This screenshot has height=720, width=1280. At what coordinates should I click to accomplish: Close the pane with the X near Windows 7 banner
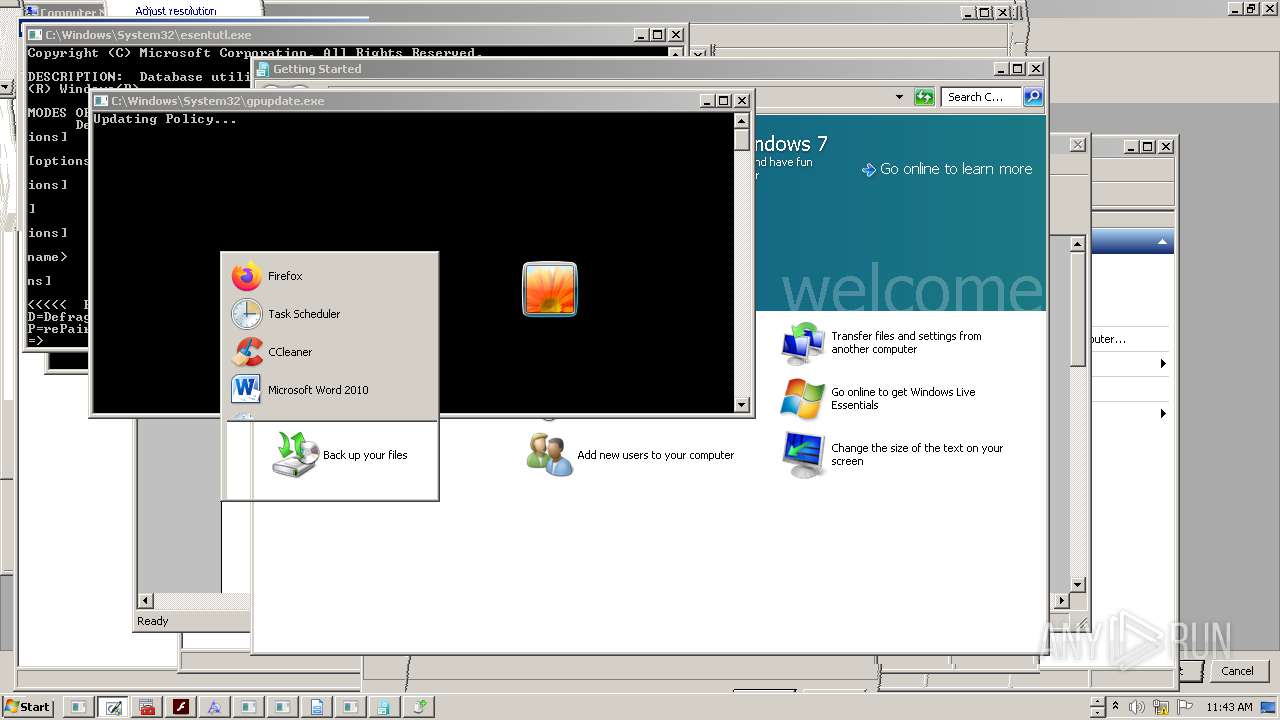[x=1077, y=145]
